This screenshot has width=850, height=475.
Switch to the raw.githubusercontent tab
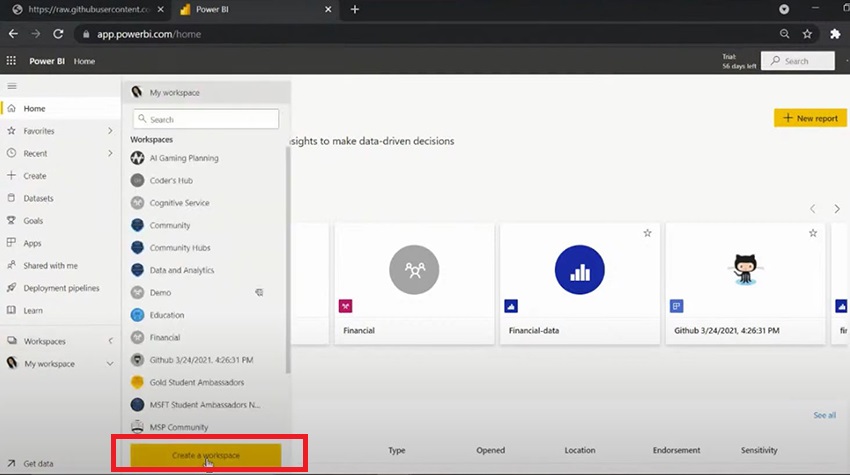click(x=88, y=9)
